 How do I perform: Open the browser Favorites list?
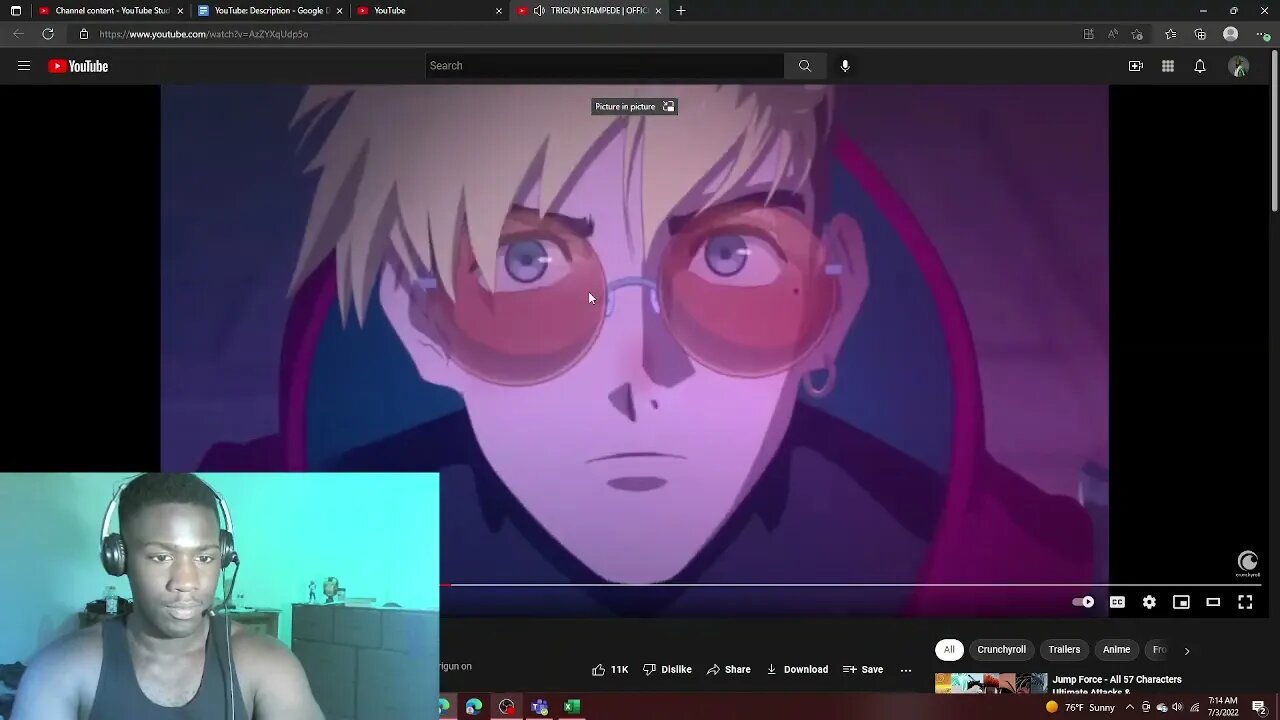pyautogui.click(x=1170, y=34)
